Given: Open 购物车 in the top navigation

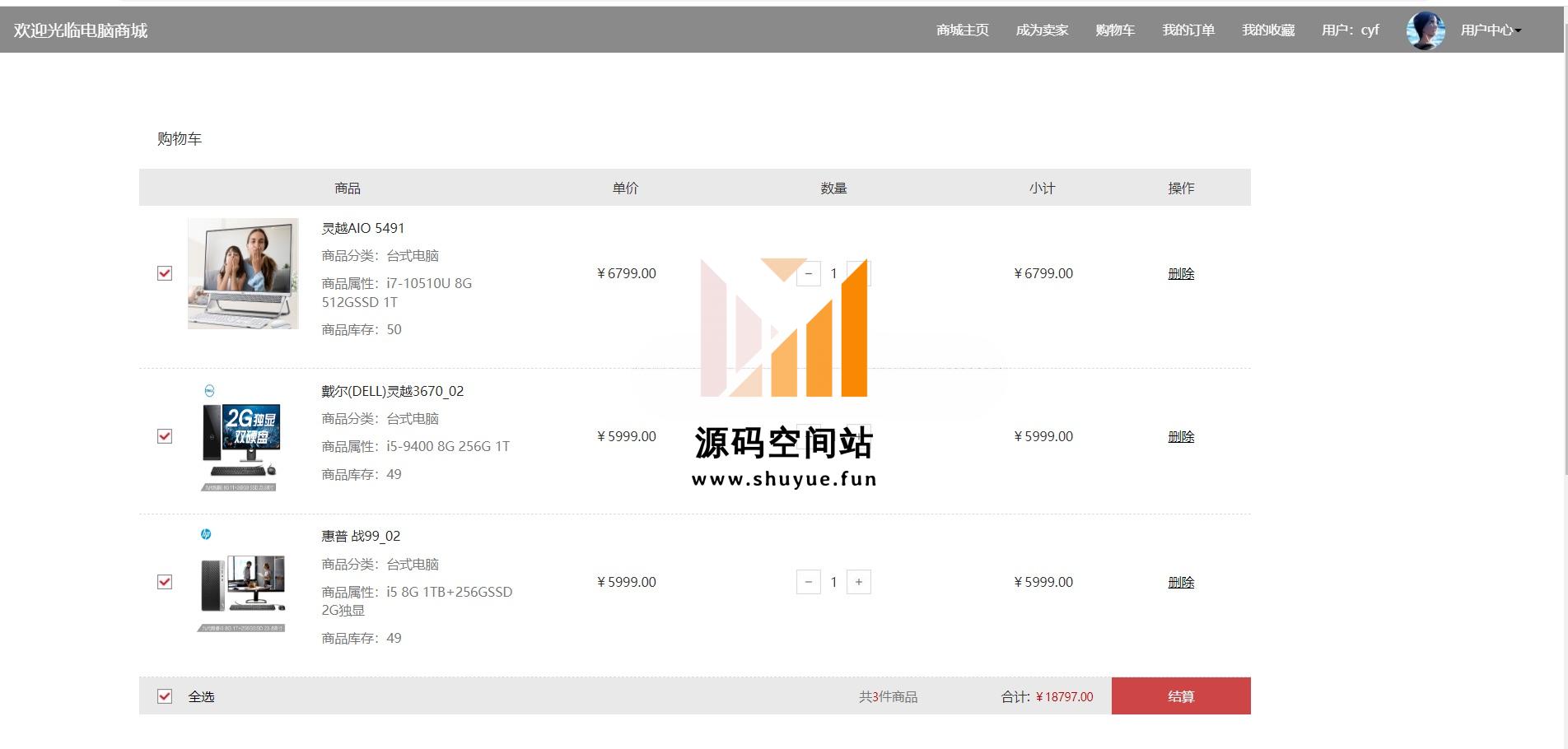Looking at the screenshot, I should 1115,30.
